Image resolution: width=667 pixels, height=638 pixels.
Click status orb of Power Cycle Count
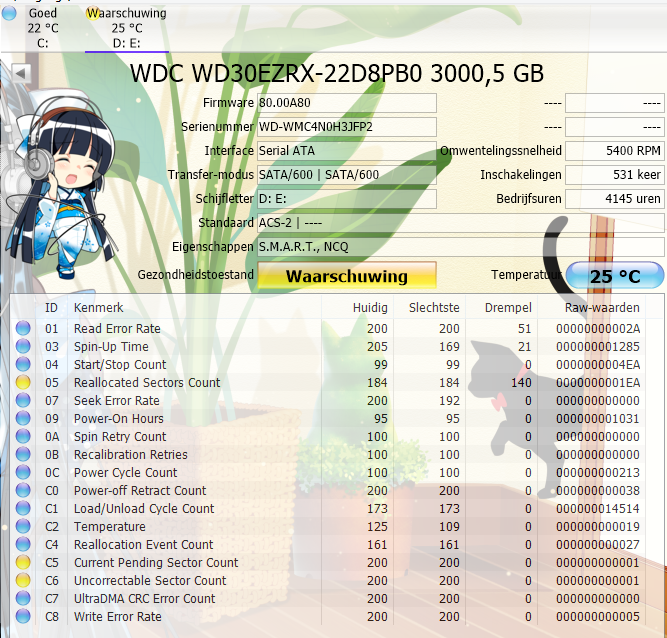[x=23, y=473]
